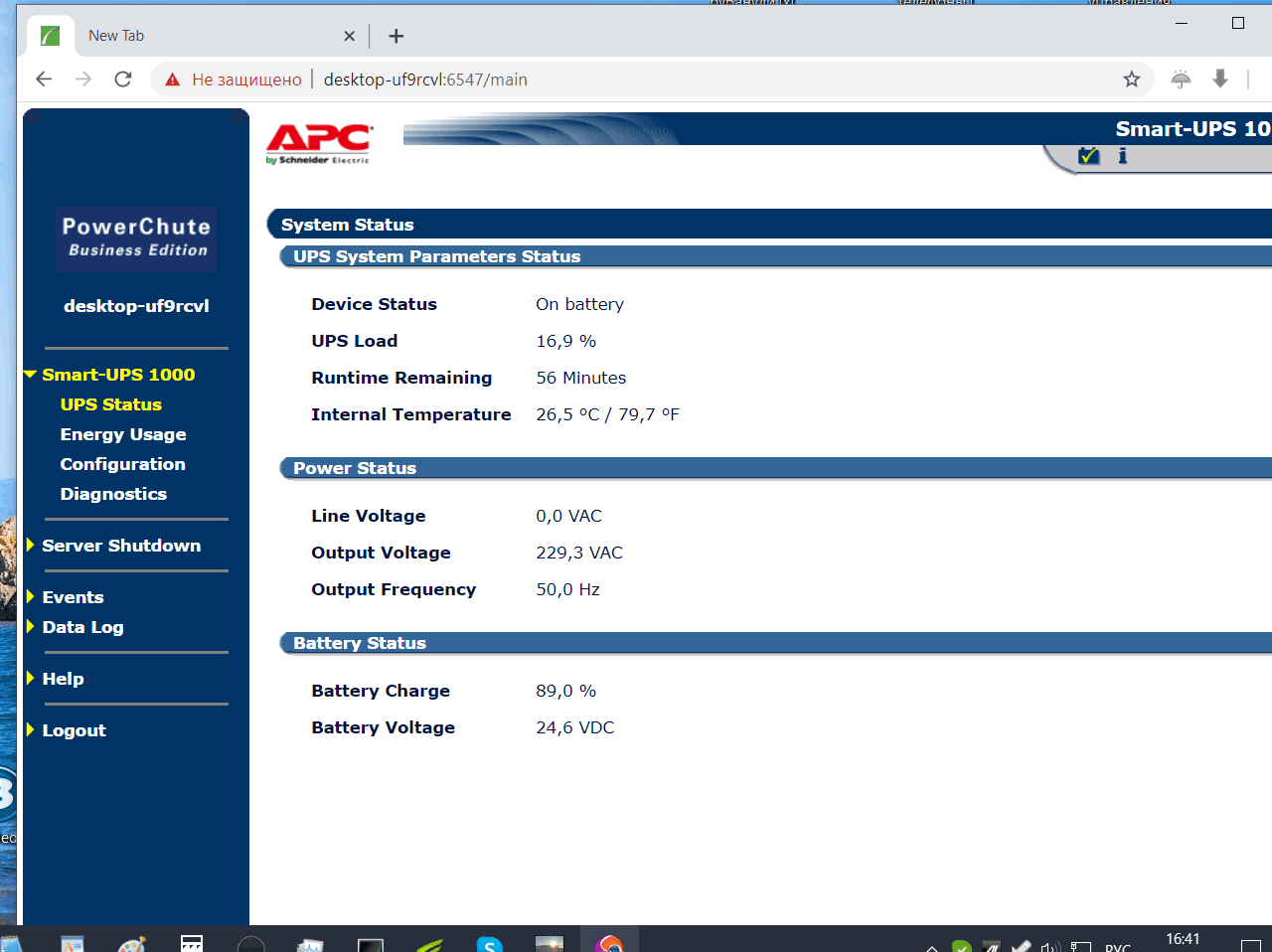Viewport: 1272px width, 952px height.
Task: Collapse the Smart-UPS 1000 menu arrow
Action: 30,375
